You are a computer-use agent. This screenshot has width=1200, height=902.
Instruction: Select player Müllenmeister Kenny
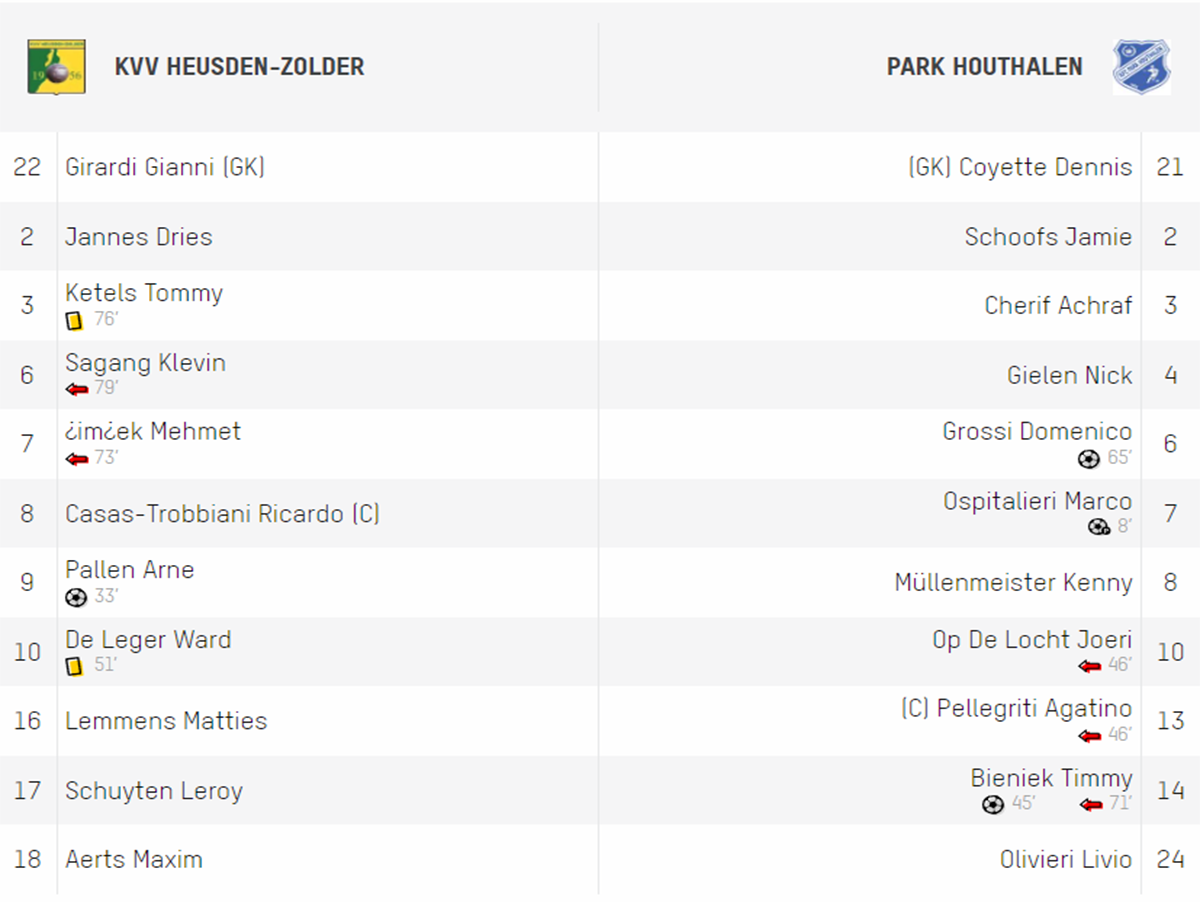(1013, 583)
